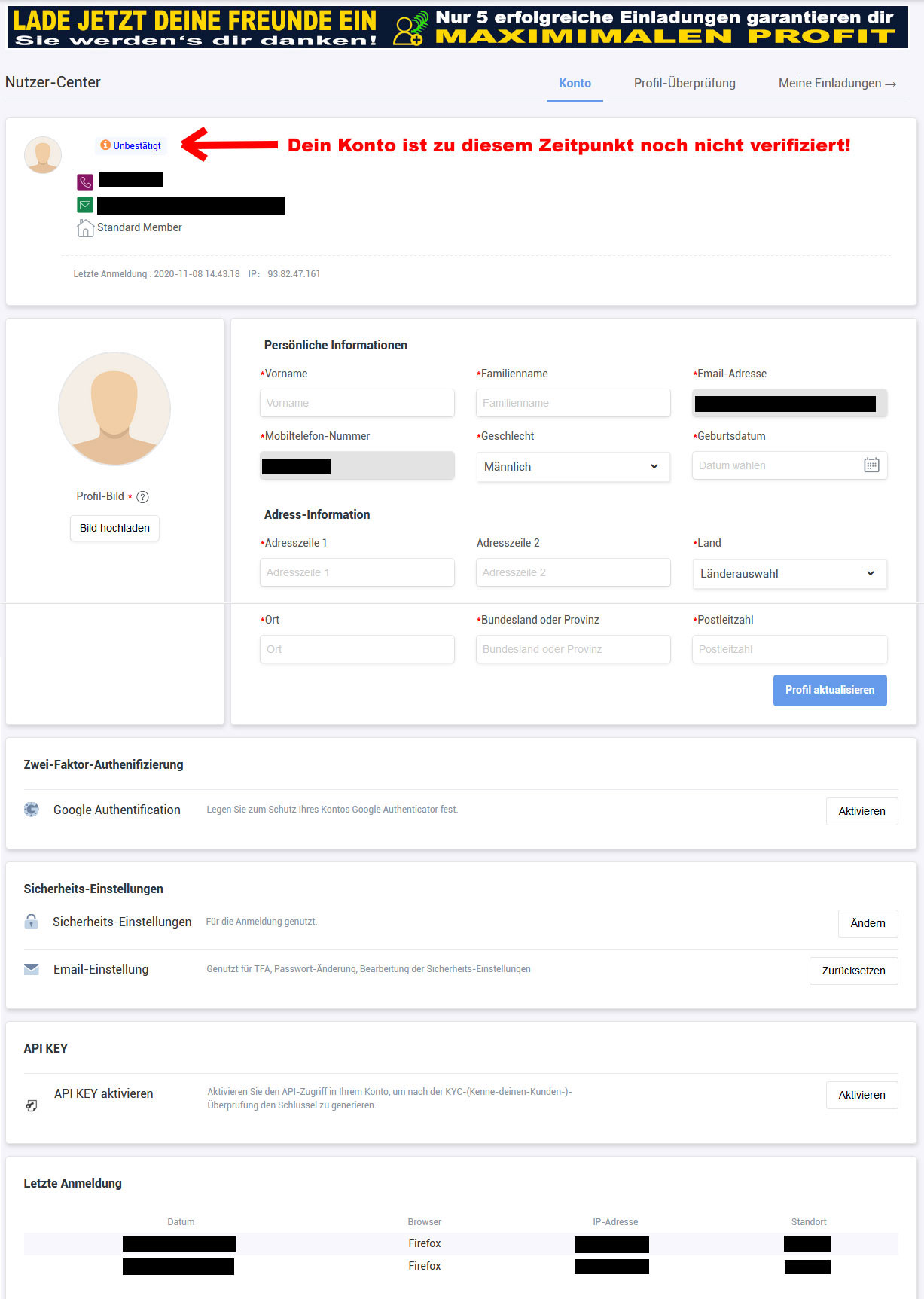Click the API KEY aktivieren icon
This screenshot has width=924, height=1299.
tap(32, 1105)
